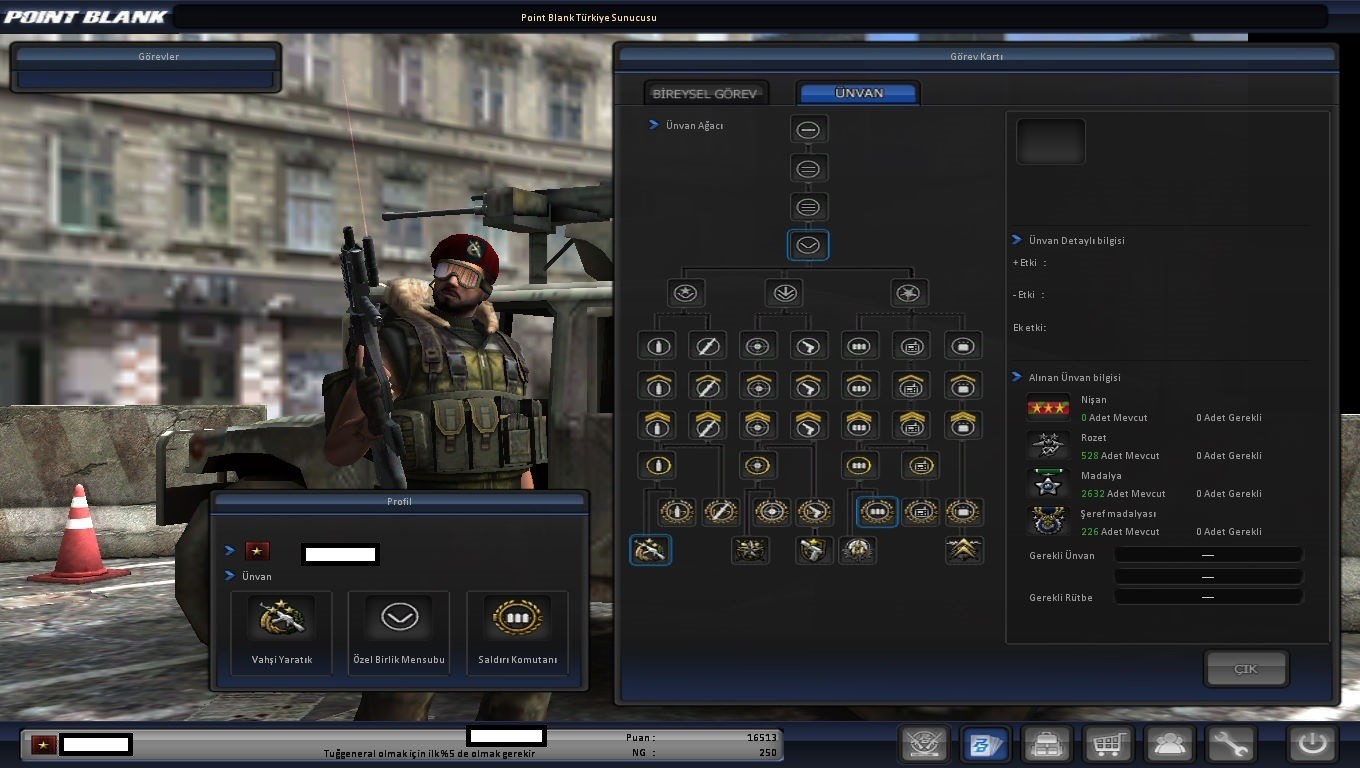1360x768 pixels.
Task: Open the PB mission cards button
Action: coord(985,744)
